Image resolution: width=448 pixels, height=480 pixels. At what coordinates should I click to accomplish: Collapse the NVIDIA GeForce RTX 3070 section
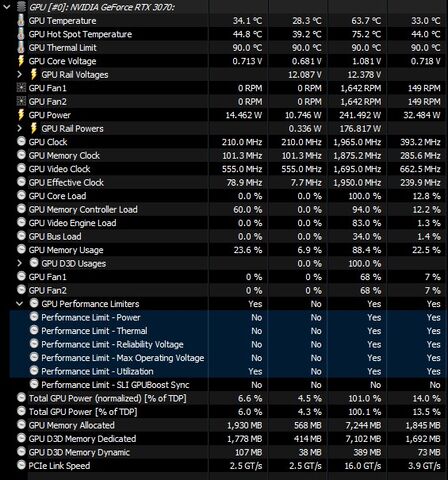click(x=7, y=7)
